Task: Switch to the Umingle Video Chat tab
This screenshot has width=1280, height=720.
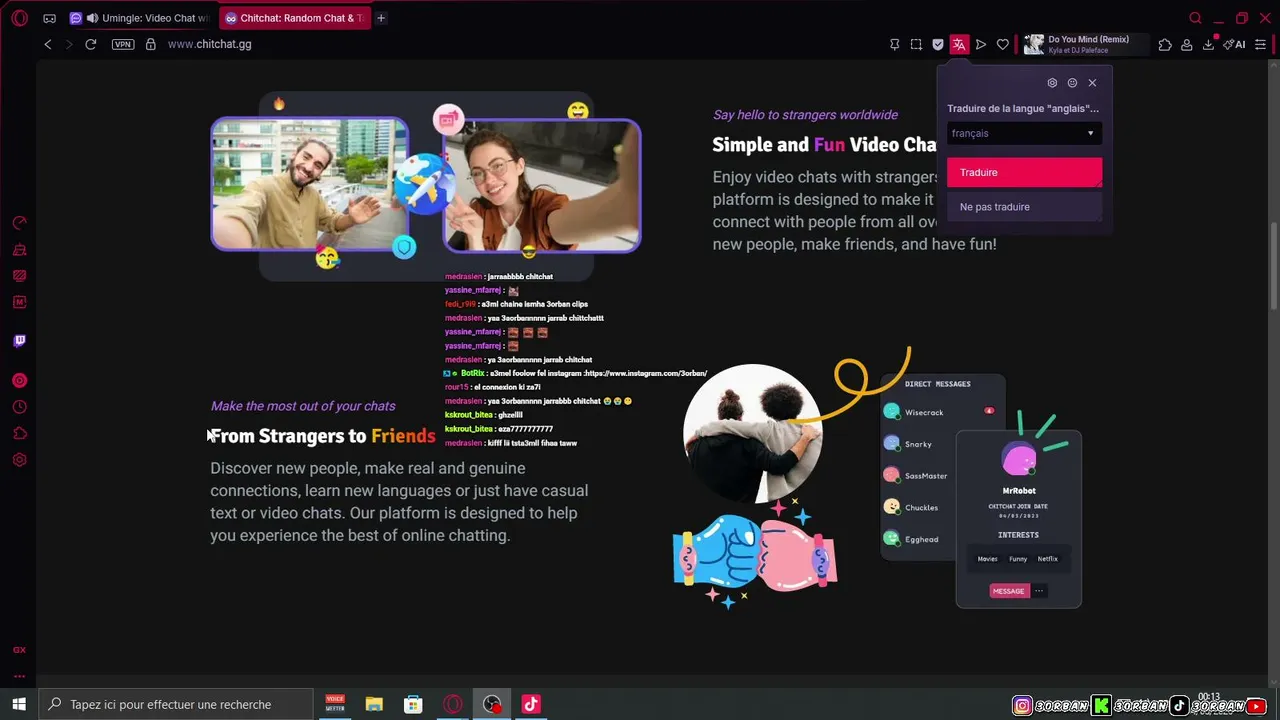Action: coord(140,18)
